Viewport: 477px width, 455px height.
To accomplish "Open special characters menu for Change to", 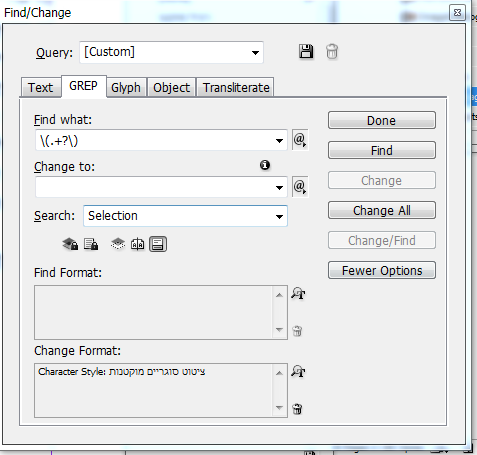I will pyautogui.click(x=300, y=187).
